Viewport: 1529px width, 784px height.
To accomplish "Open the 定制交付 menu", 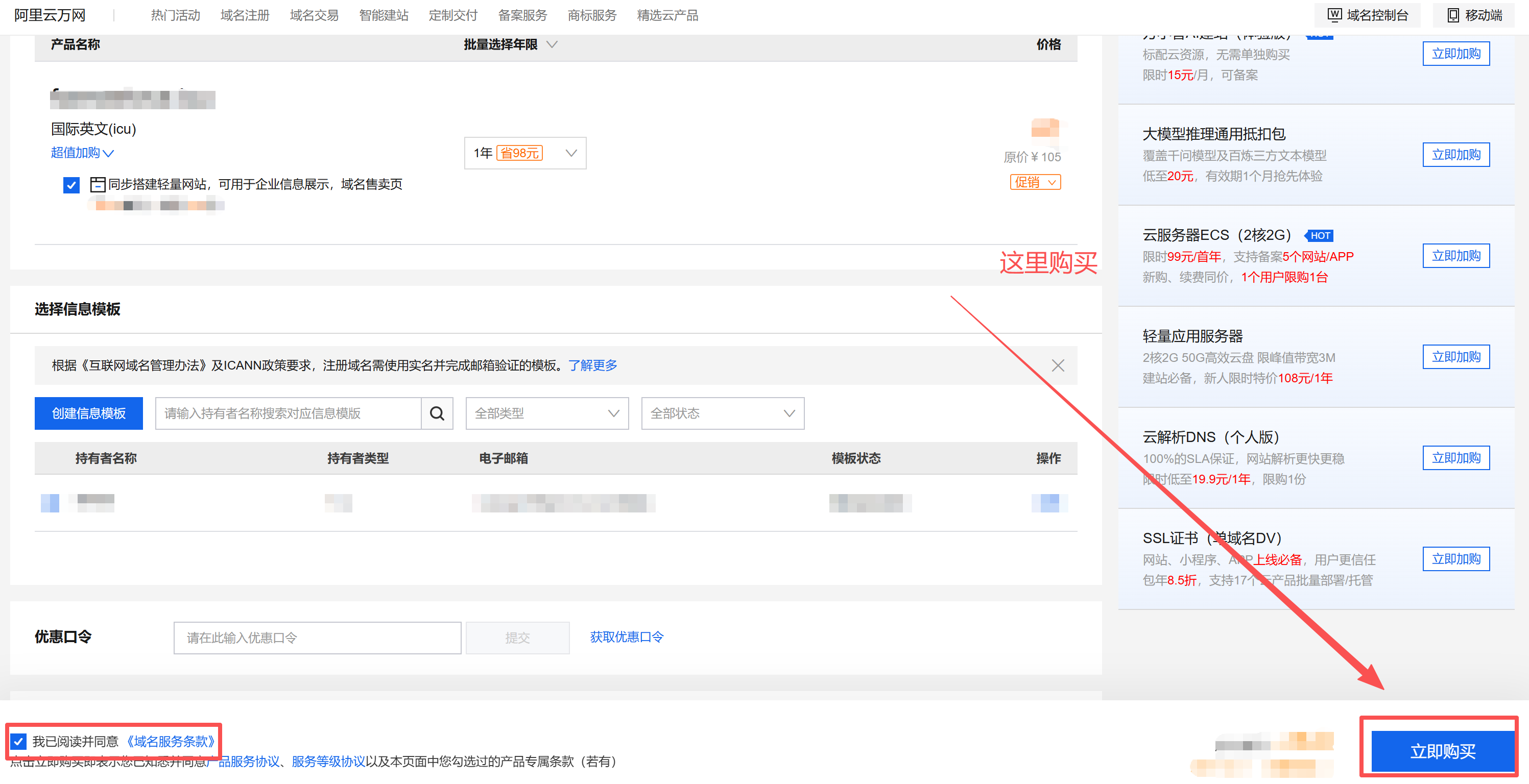I will click(453, 15).
